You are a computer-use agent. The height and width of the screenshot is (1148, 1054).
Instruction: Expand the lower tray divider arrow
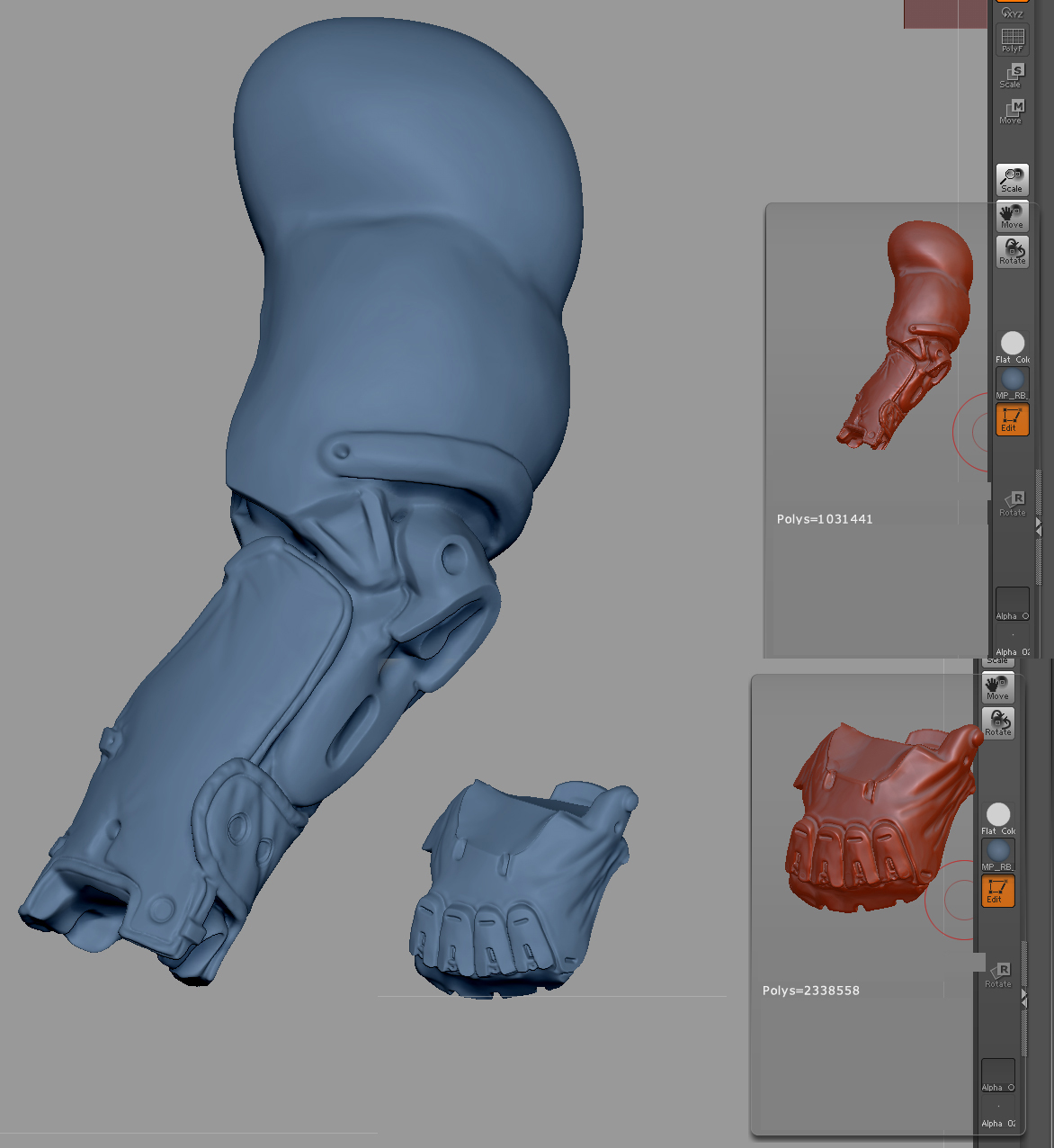pos(1023,994)
